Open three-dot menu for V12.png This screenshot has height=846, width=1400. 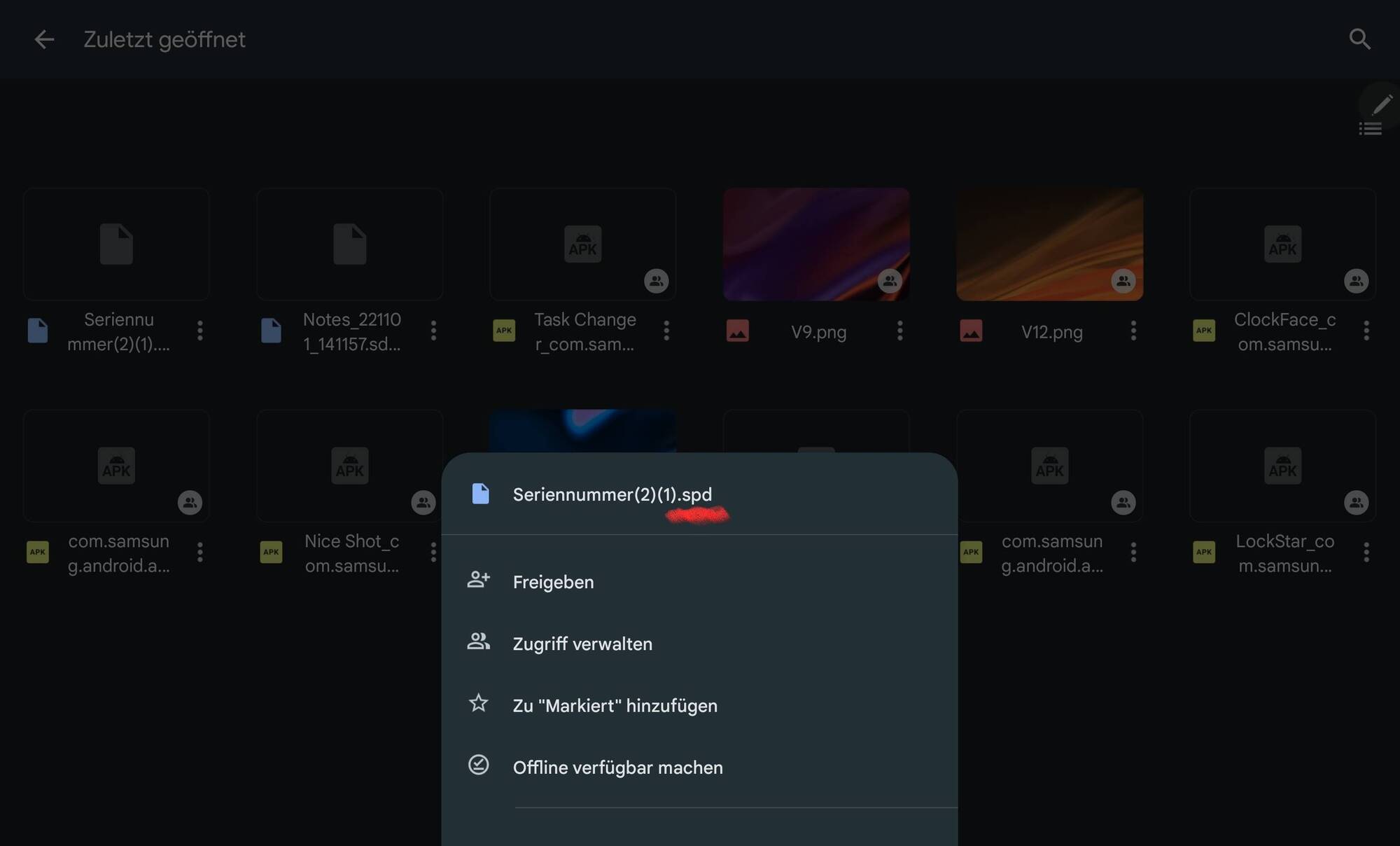tap(1133, 331)
